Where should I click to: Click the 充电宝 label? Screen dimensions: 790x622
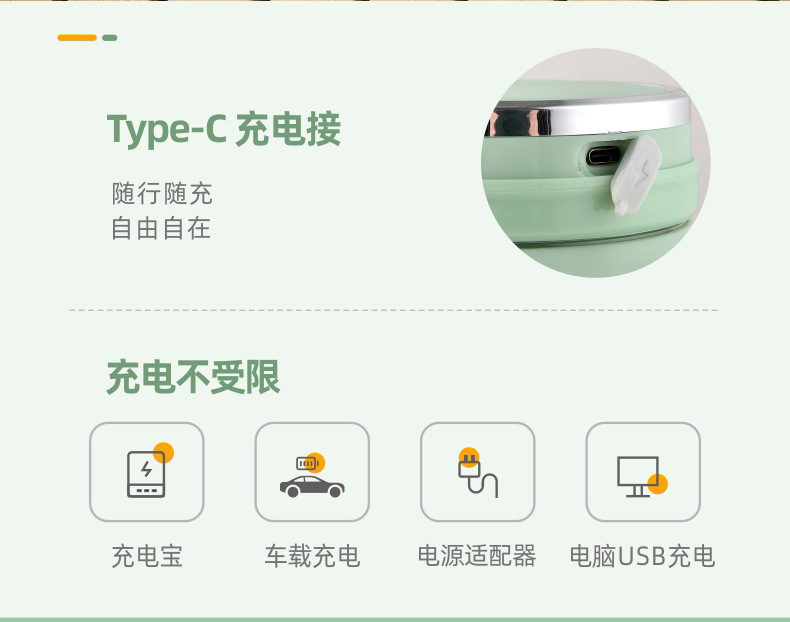(x=147, y=557)
